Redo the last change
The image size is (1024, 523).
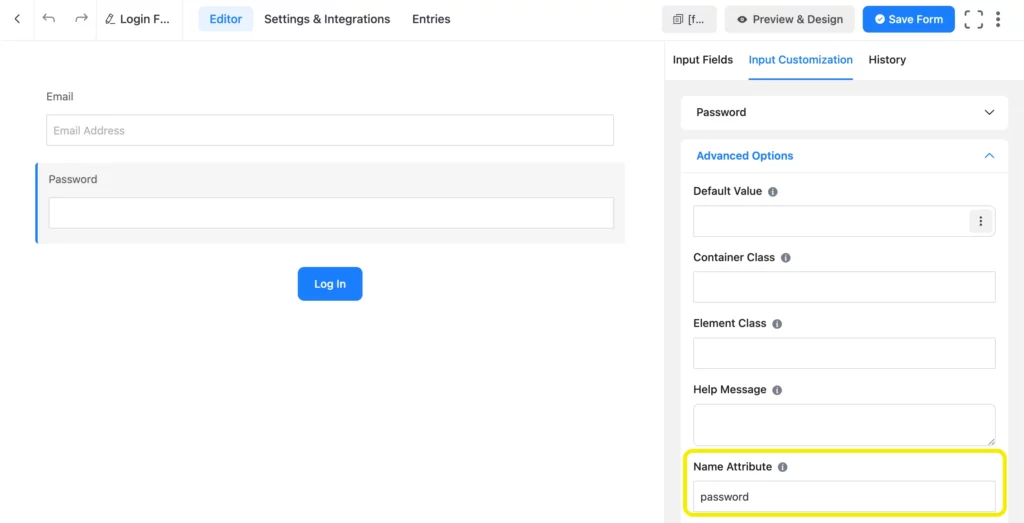pos(81,18)
